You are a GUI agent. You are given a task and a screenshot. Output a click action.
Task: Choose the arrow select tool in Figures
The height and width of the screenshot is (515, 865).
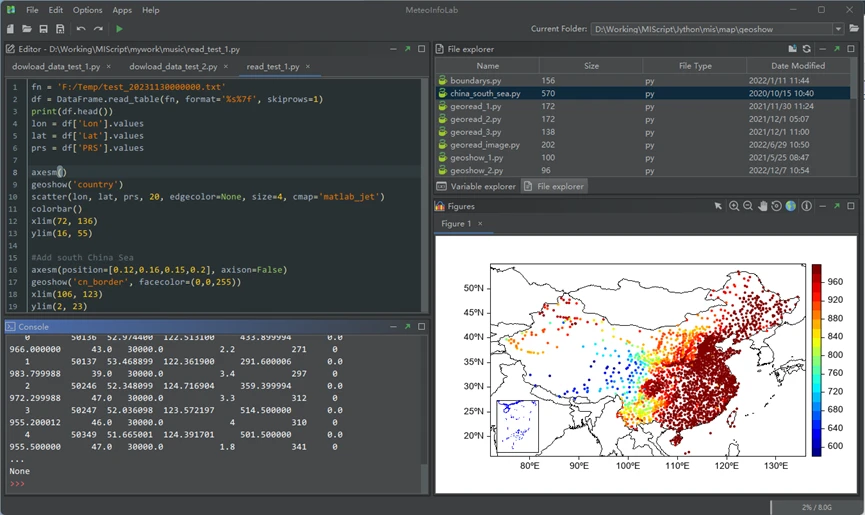point(718,206)
